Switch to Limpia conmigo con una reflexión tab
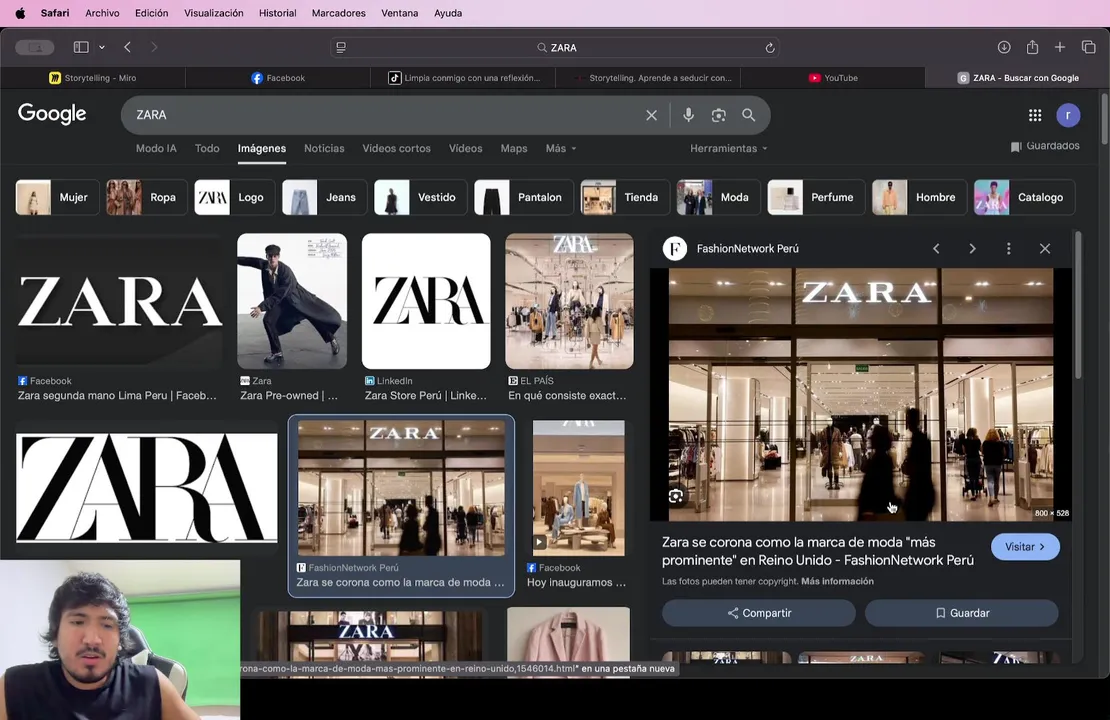This screenshot has height=720, width=1110. 463,78
